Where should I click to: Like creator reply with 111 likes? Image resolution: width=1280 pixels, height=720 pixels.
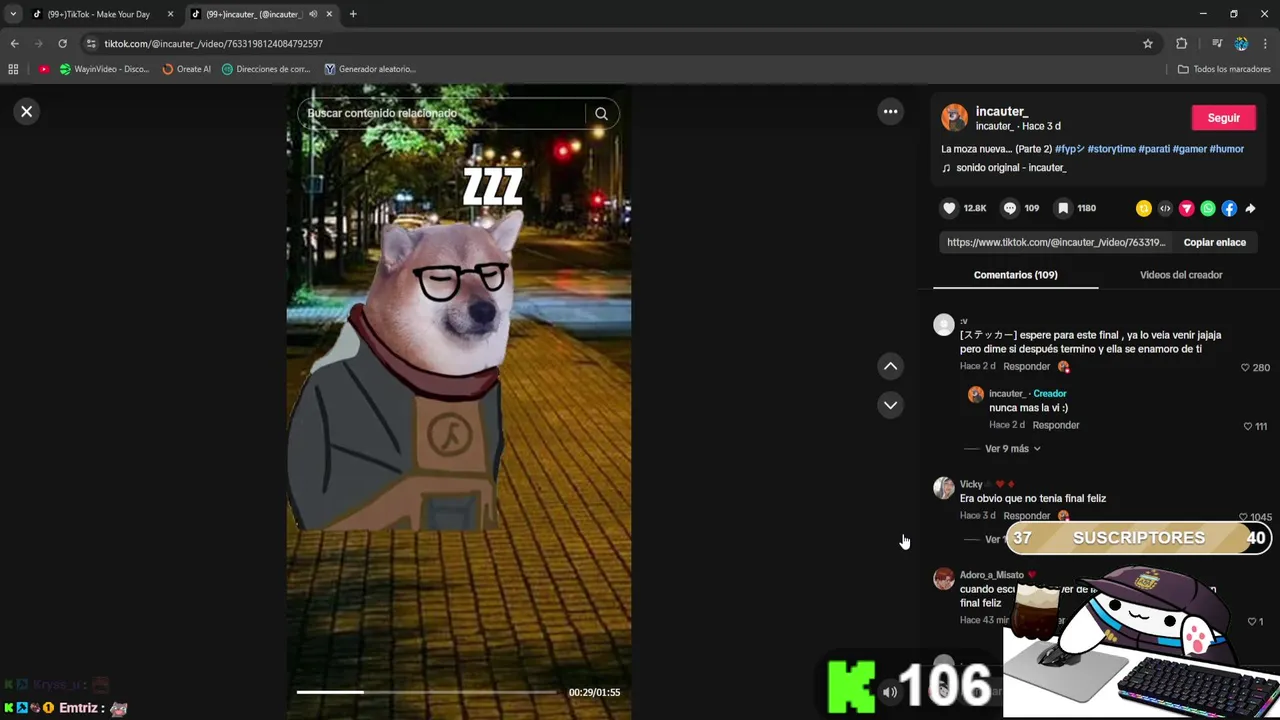pyautogui.click(x=1247, y=426)
